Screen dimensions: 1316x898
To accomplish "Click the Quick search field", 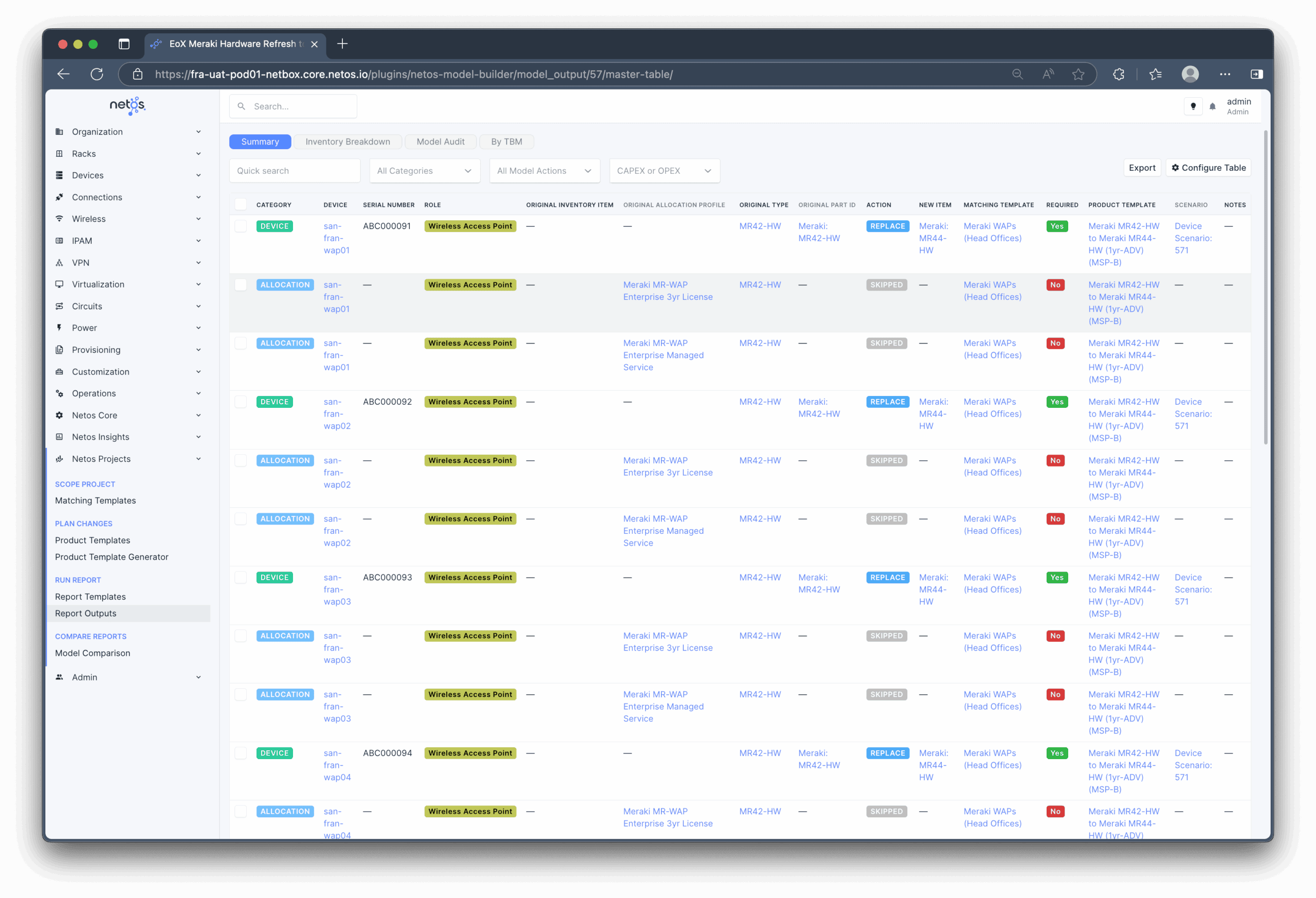I will tap(295, 171).
